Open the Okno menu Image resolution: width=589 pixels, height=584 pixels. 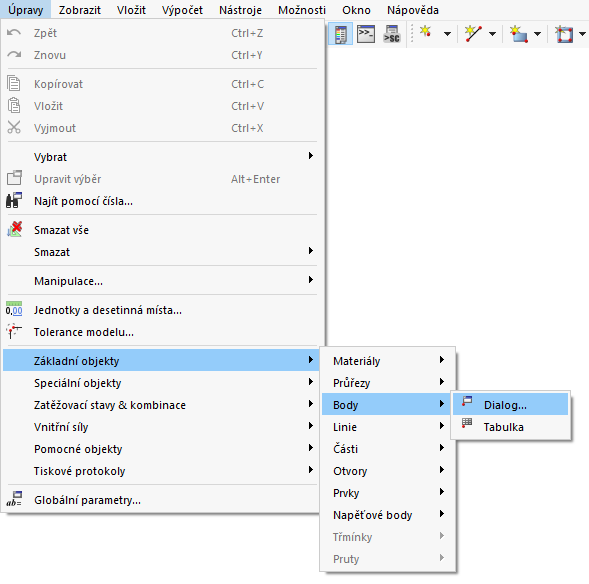pyautogui.click(x=356, y=10)
